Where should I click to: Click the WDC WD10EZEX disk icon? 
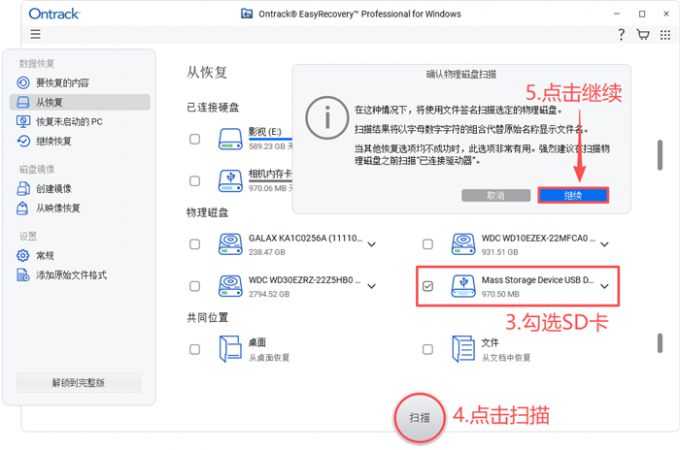click(463, 244)
